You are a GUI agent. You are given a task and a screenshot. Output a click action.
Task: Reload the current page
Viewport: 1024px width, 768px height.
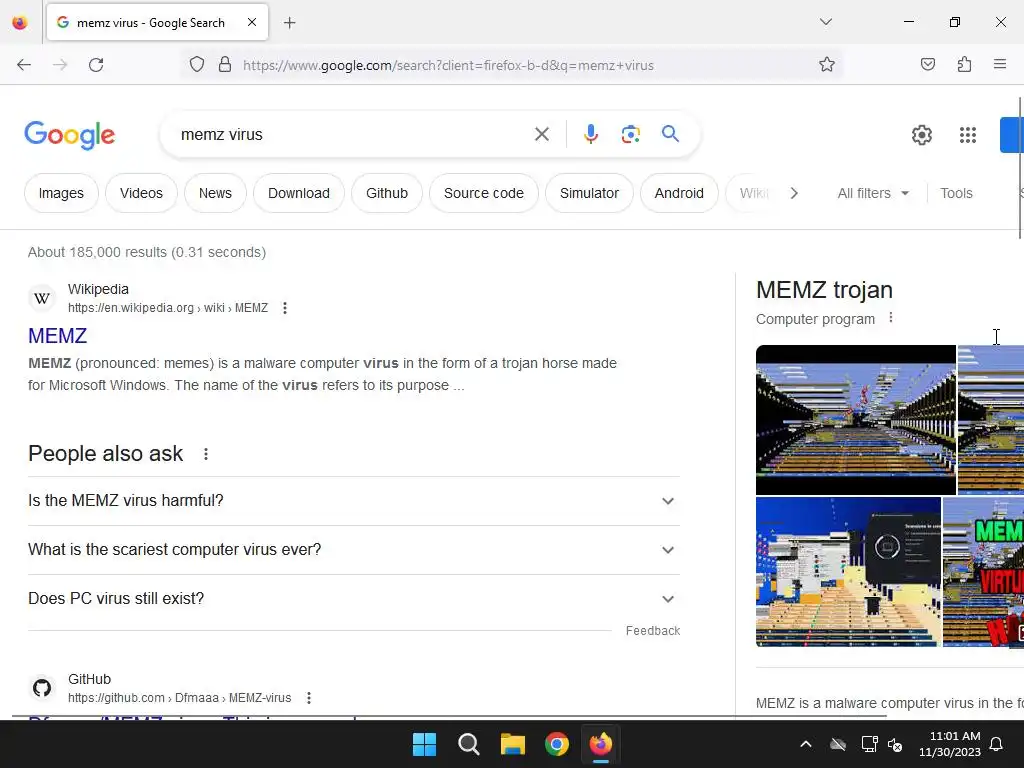[96, 65]
